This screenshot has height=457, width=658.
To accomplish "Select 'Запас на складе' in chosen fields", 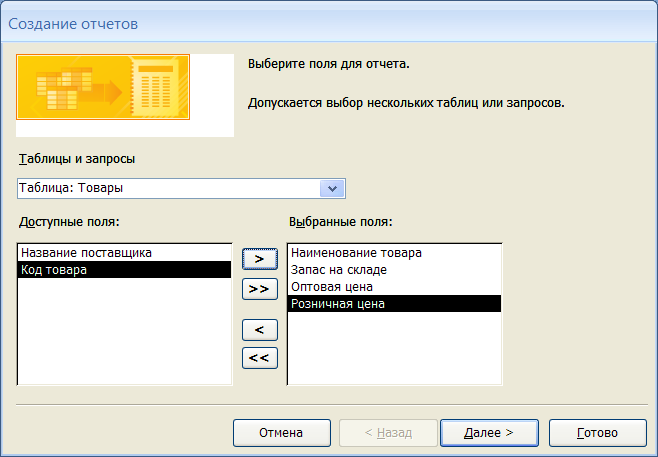I will (394, 270).
